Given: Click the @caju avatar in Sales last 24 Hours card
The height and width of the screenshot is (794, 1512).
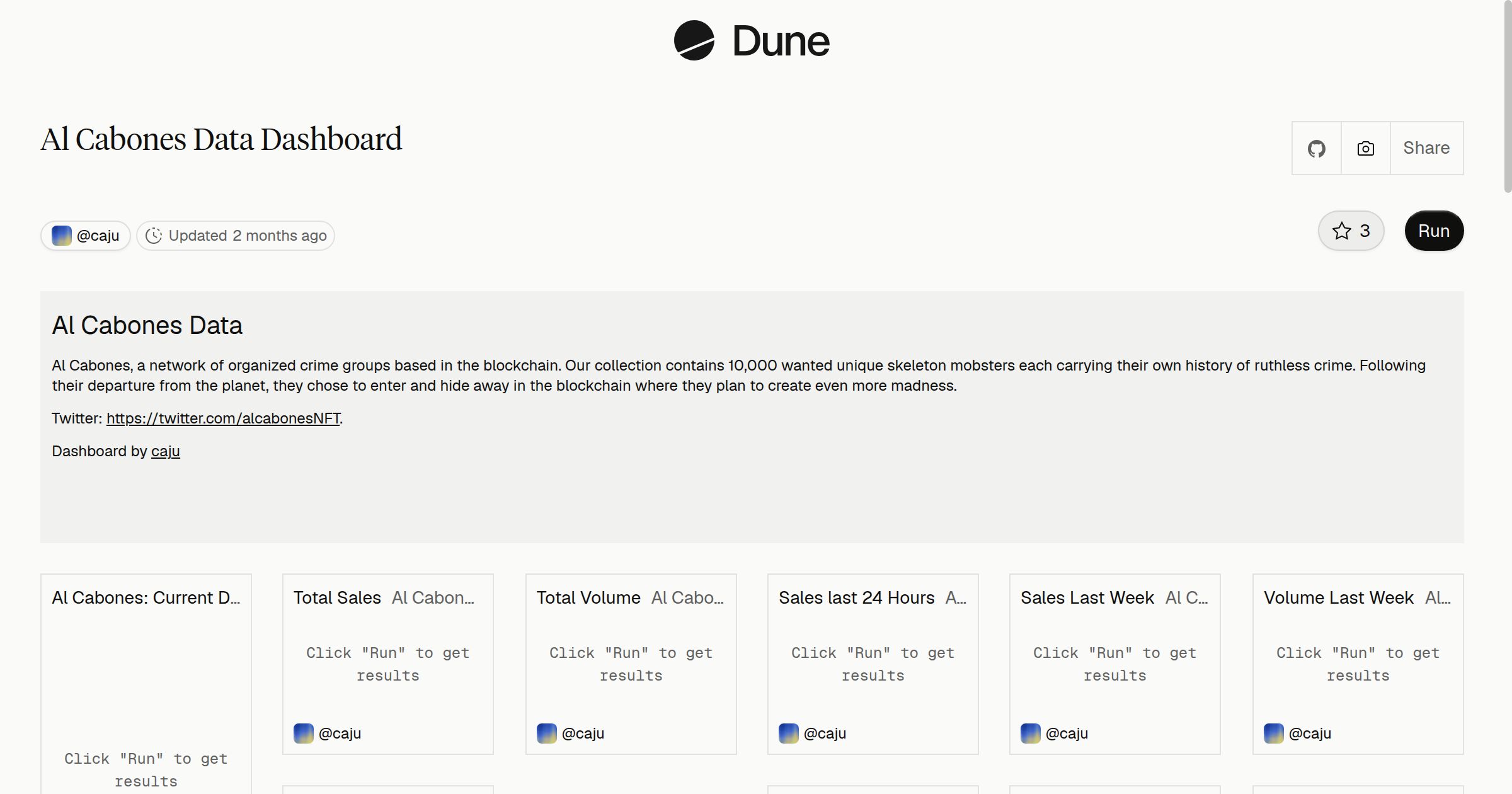Looking at the screenshot, I should point(789,734).
